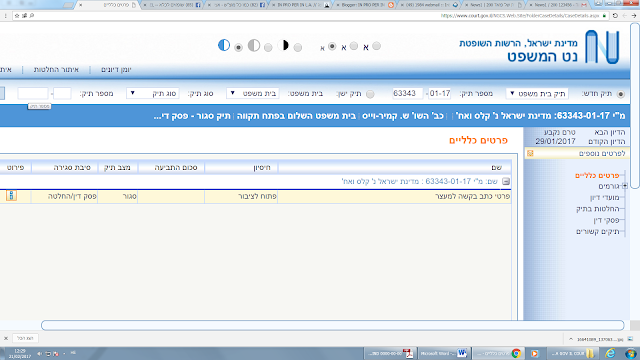Open the בית משפט dropdown
This screenshot has height=360, width=640.
click(253, 93)
